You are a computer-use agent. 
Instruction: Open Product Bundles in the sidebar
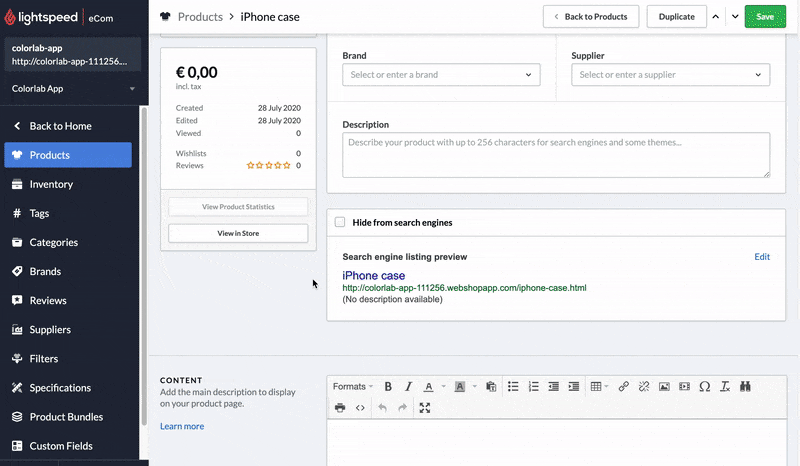point(68,416)
